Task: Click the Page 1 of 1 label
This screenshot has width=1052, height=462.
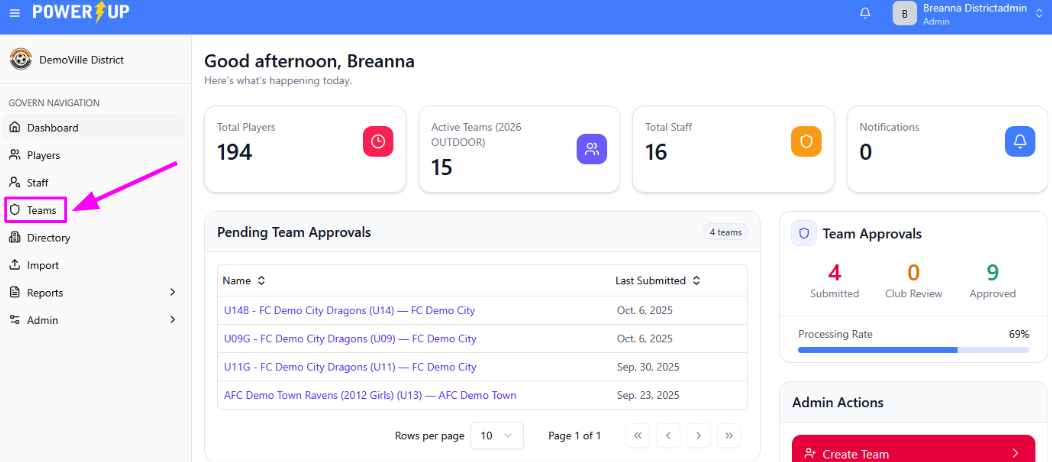Action: (574, 436)
